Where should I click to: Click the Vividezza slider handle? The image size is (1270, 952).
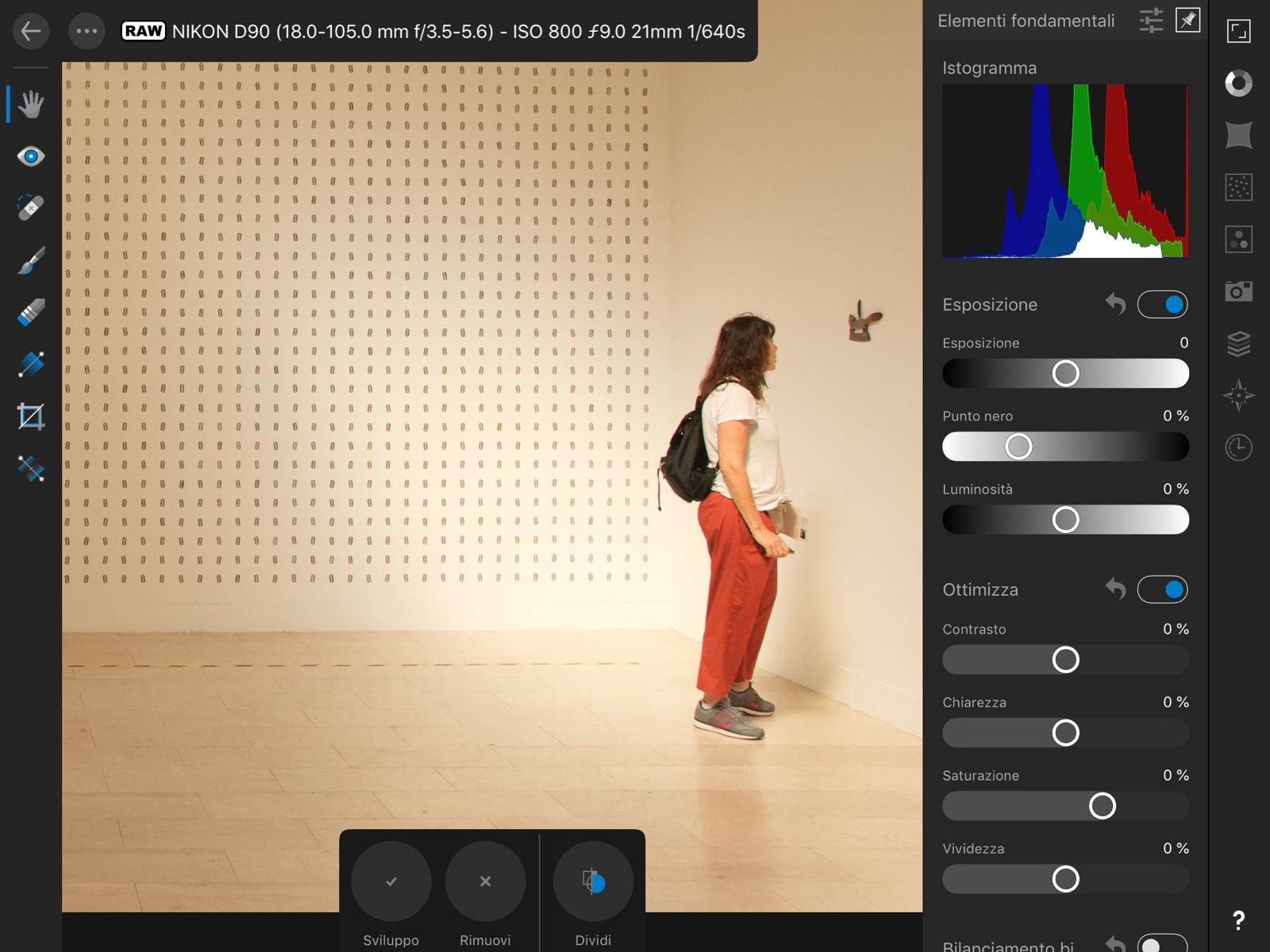[x=1066, y=879]
